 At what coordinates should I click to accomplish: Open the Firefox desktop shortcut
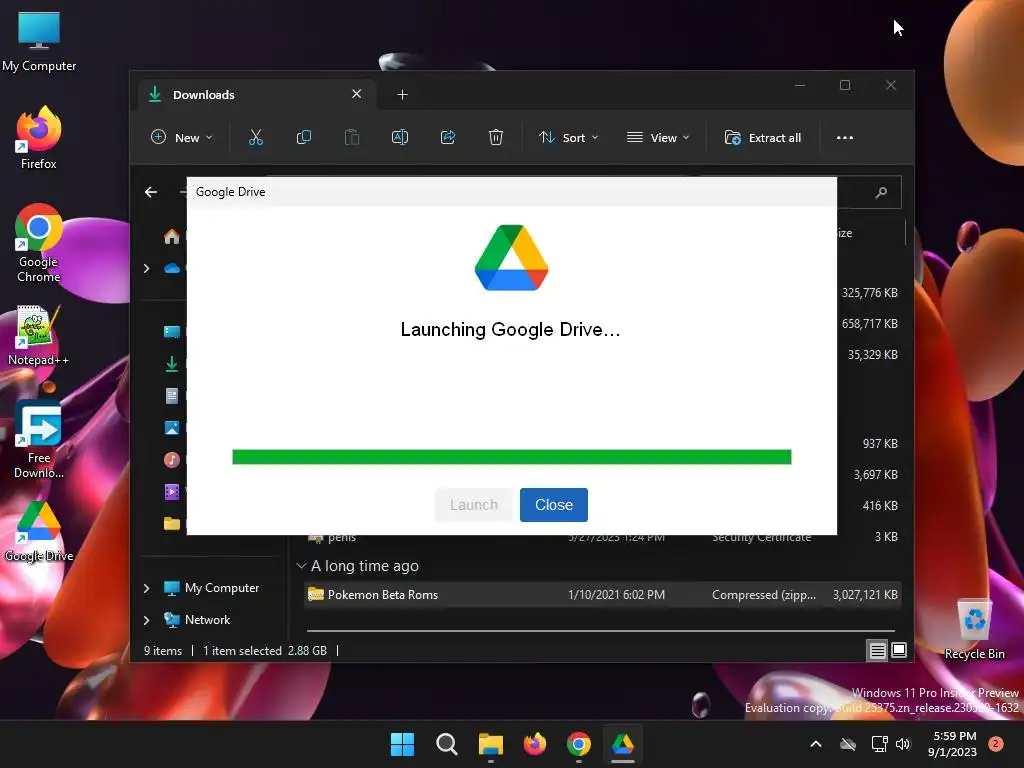coord(39,138)
